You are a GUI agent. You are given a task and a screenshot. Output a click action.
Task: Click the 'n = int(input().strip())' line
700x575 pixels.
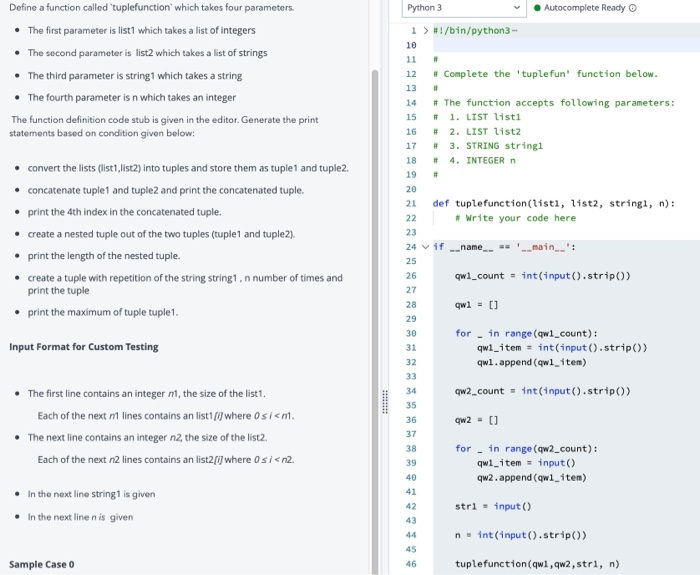(521, 535)
